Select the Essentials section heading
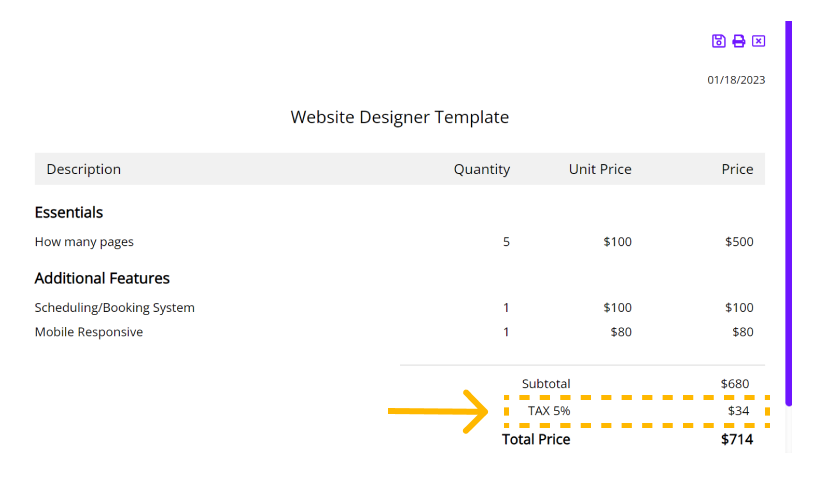 [69, 212]
